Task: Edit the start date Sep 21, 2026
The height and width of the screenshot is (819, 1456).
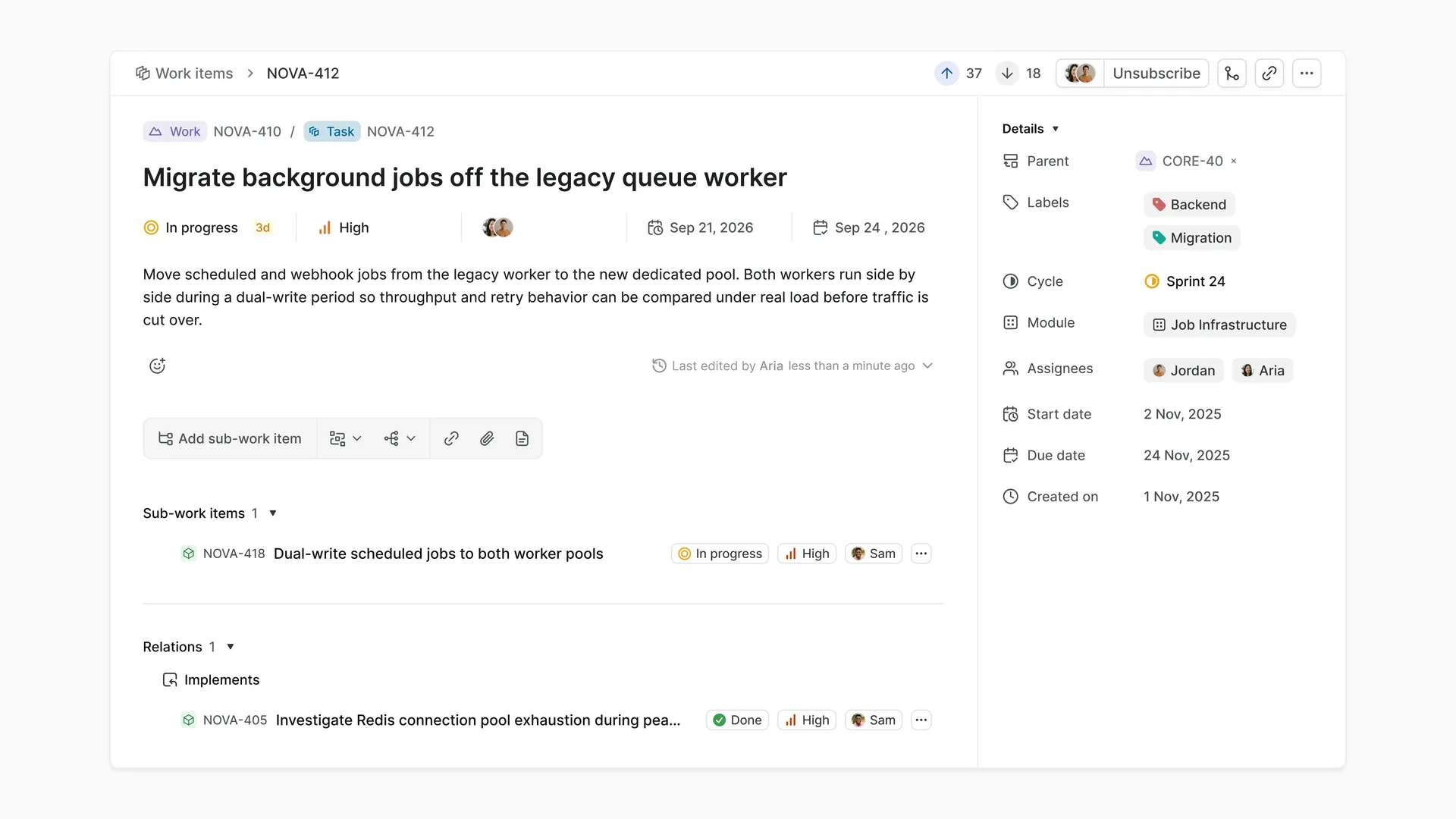Action: (700, 227)
